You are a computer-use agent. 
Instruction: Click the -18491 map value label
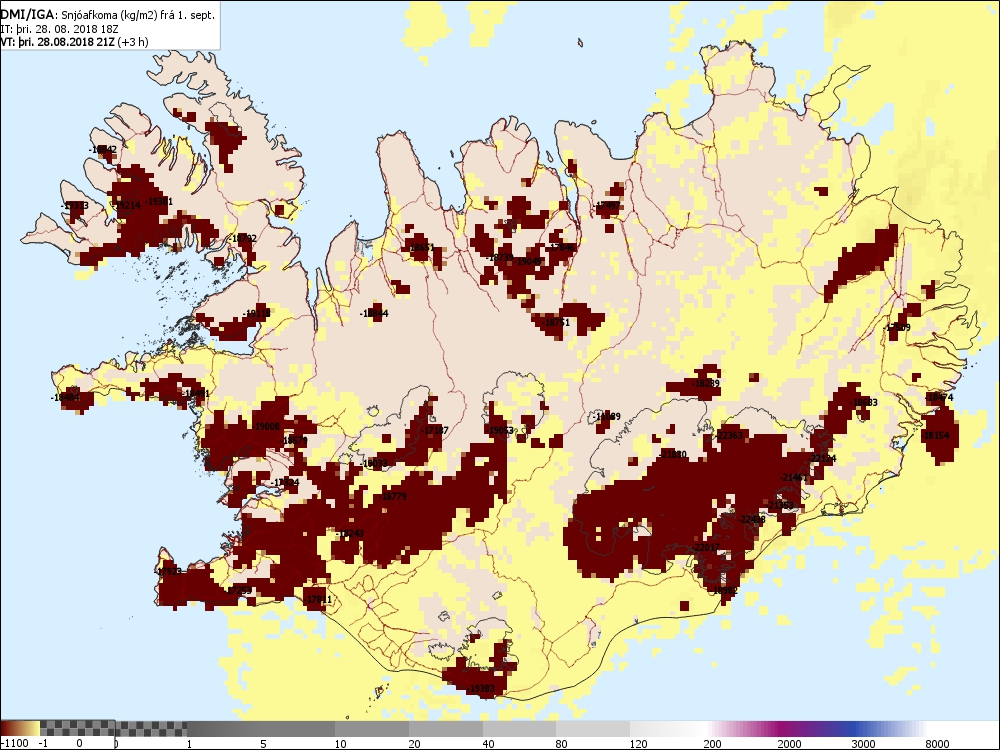click(x=195, y=393)
